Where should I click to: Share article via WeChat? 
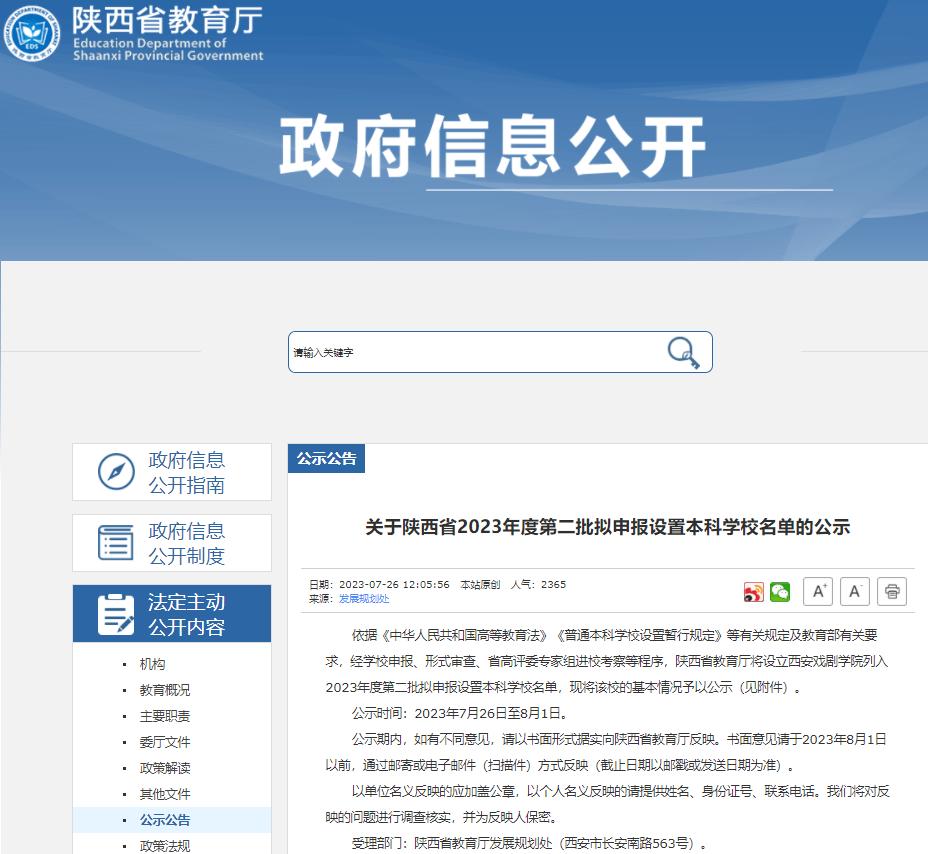781,591
